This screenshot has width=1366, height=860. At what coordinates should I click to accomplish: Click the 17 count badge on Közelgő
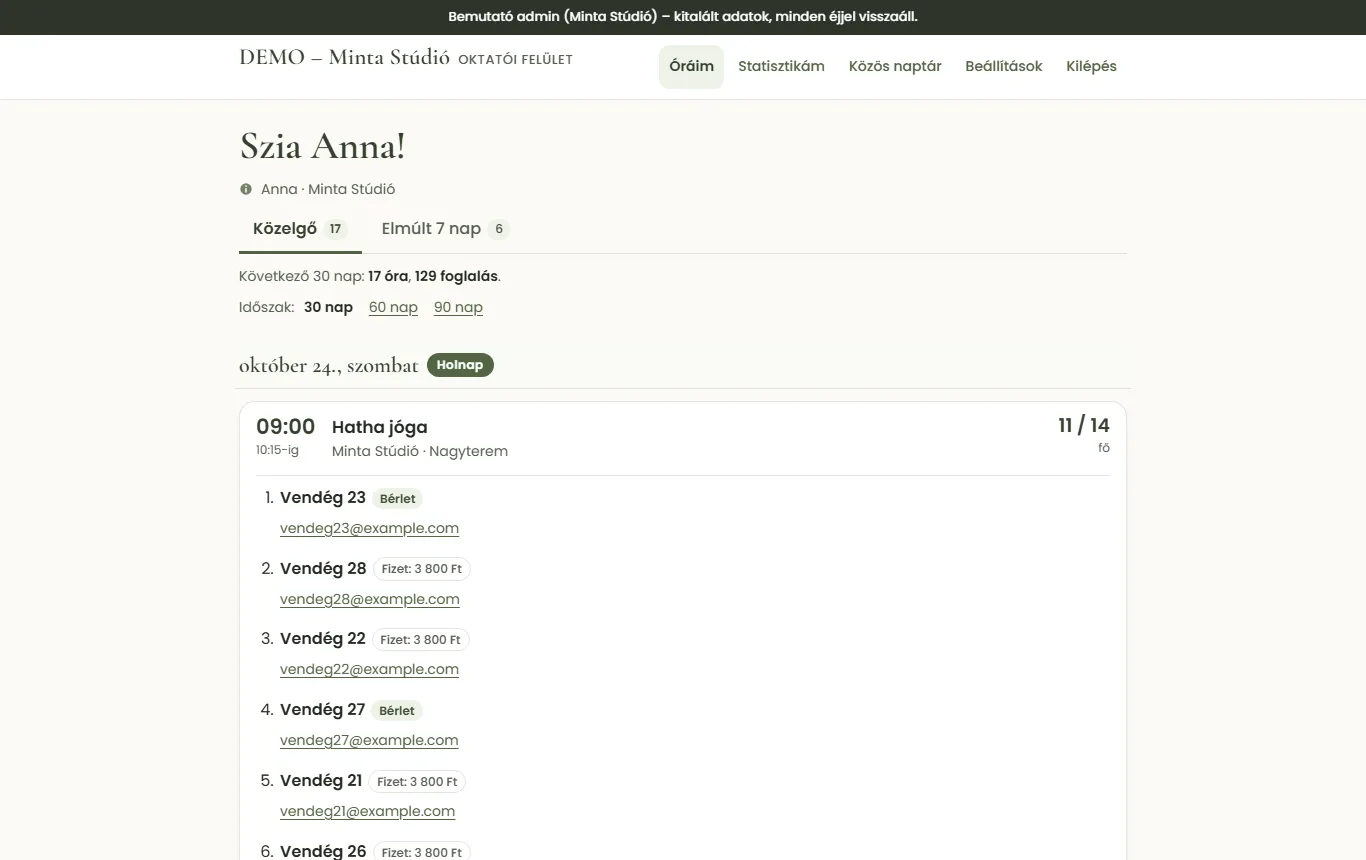(336, 229)
